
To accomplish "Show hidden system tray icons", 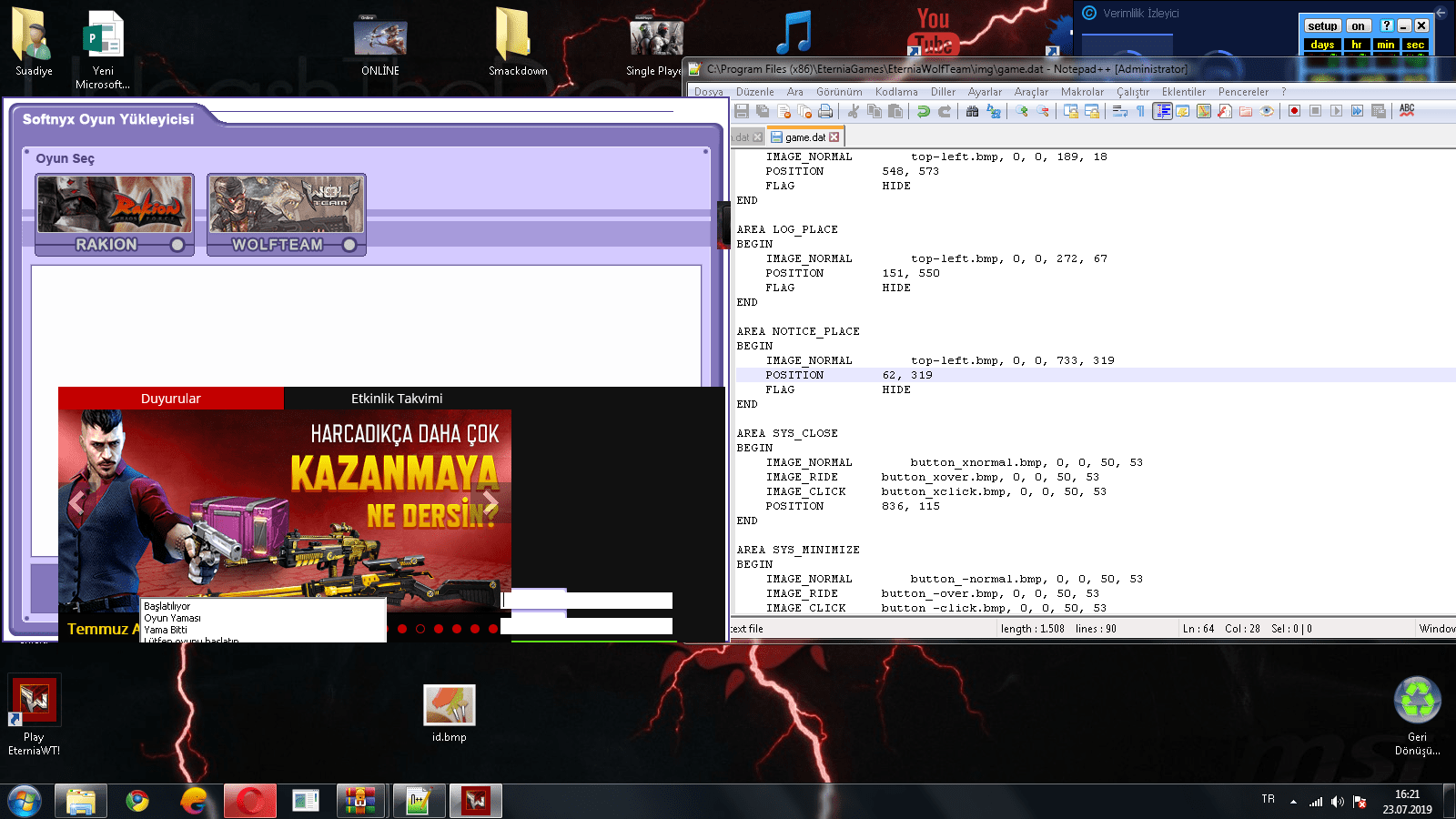I will (1293, 802).
